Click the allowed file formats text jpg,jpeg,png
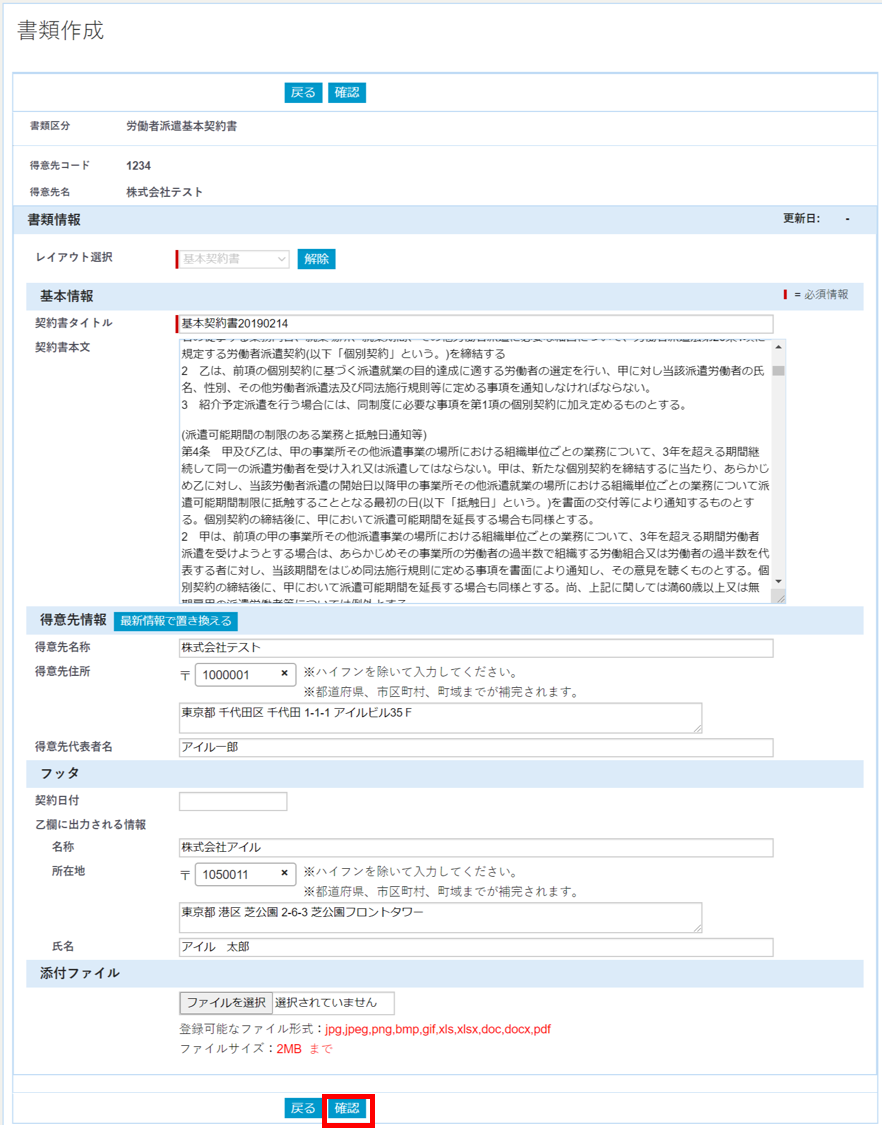882x1128 pixels. click(x=437, y=1029)
